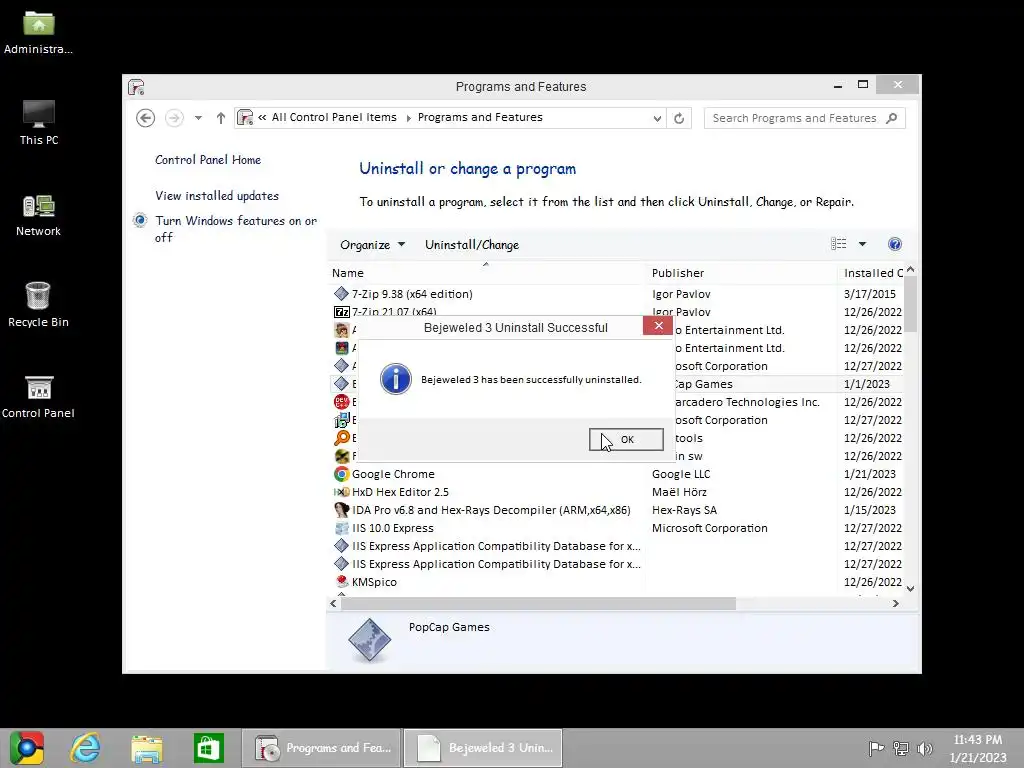Sort by the Publisher column header
1024x768 pixels.
[741, 273]
